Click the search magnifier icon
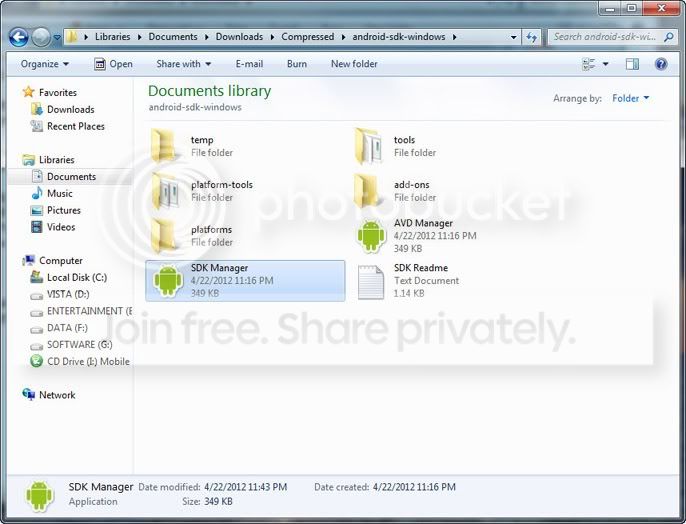686x524 pixels. [x=668, y=37]
